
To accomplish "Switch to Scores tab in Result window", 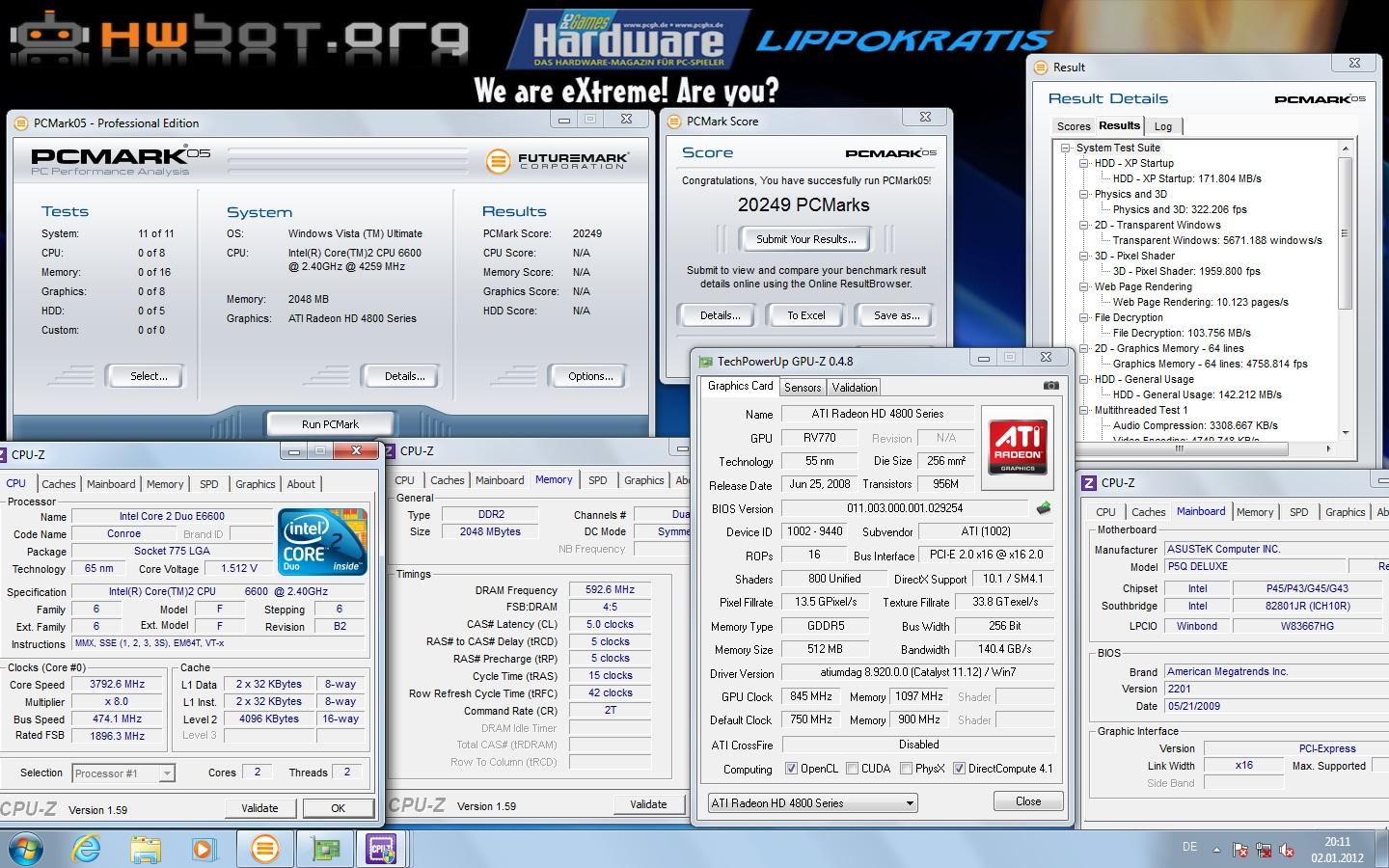I will (x=1073, y=126).
